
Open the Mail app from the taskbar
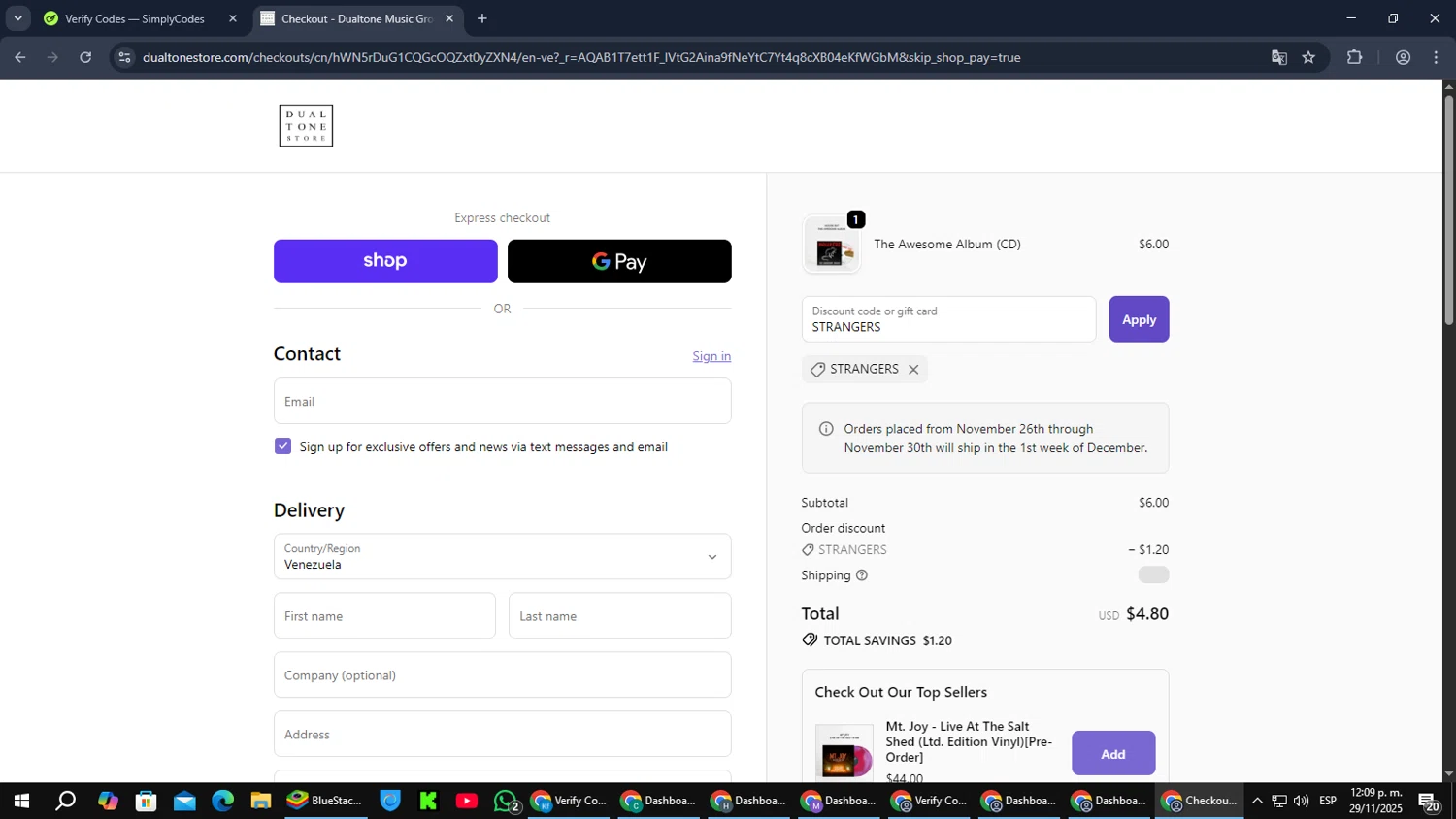[x=184, y=801]
